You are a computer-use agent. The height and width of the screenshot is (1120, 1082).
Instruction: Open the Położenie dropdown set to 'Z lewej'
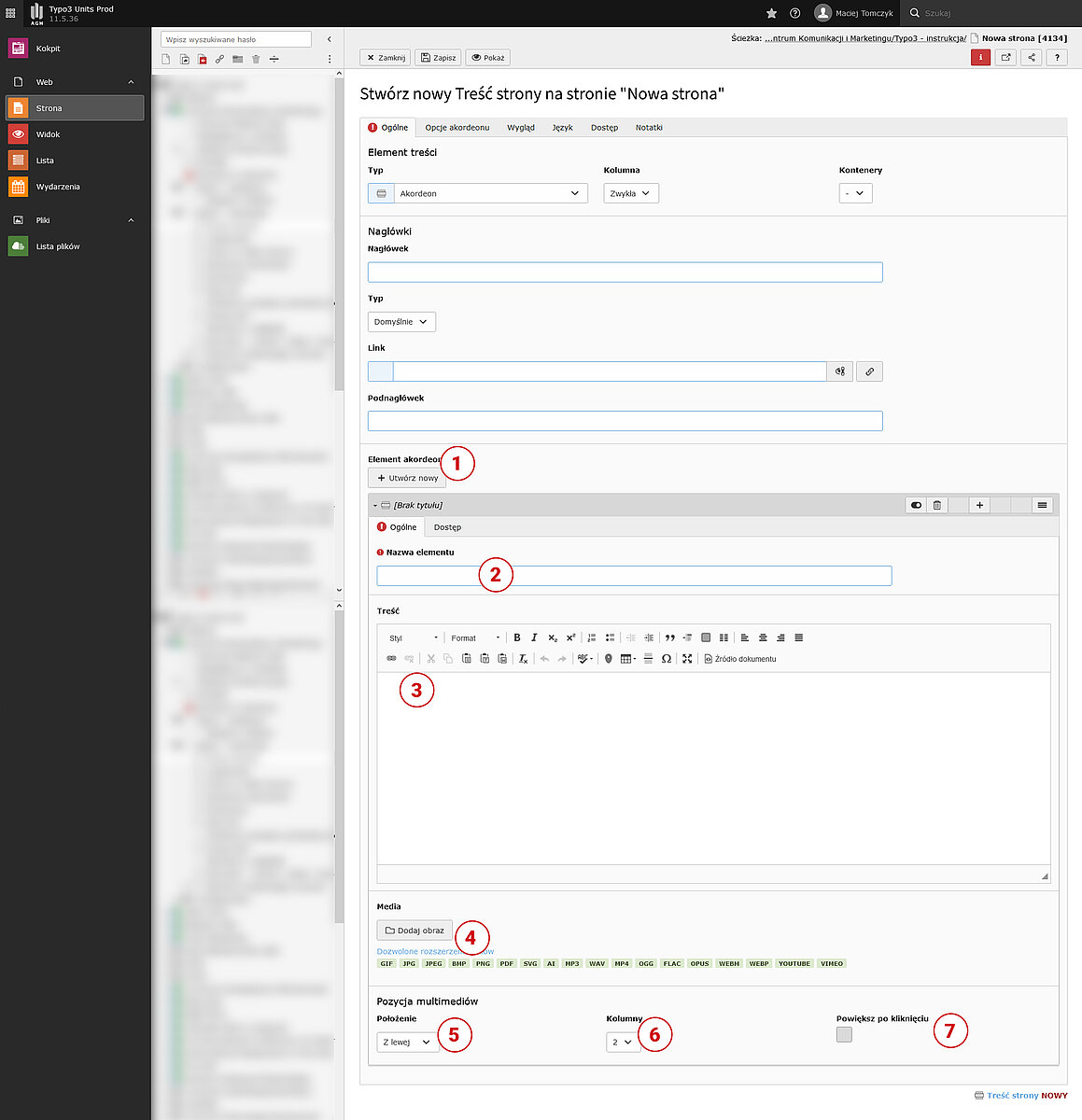click(407, 1042)
